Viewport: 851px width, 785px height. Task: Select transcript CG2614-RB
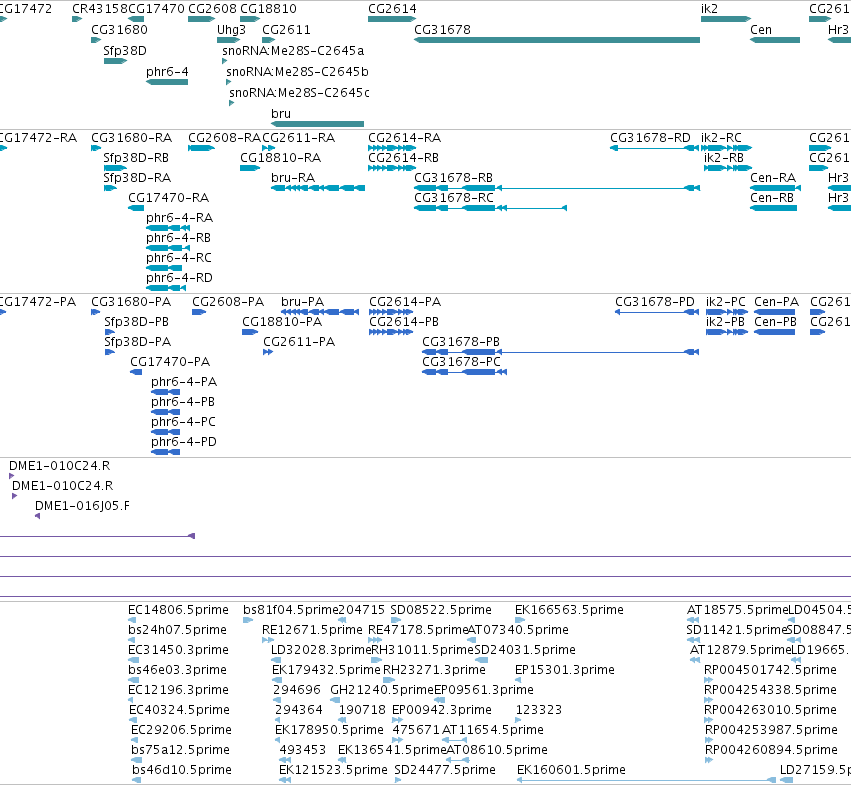point(392,168)
